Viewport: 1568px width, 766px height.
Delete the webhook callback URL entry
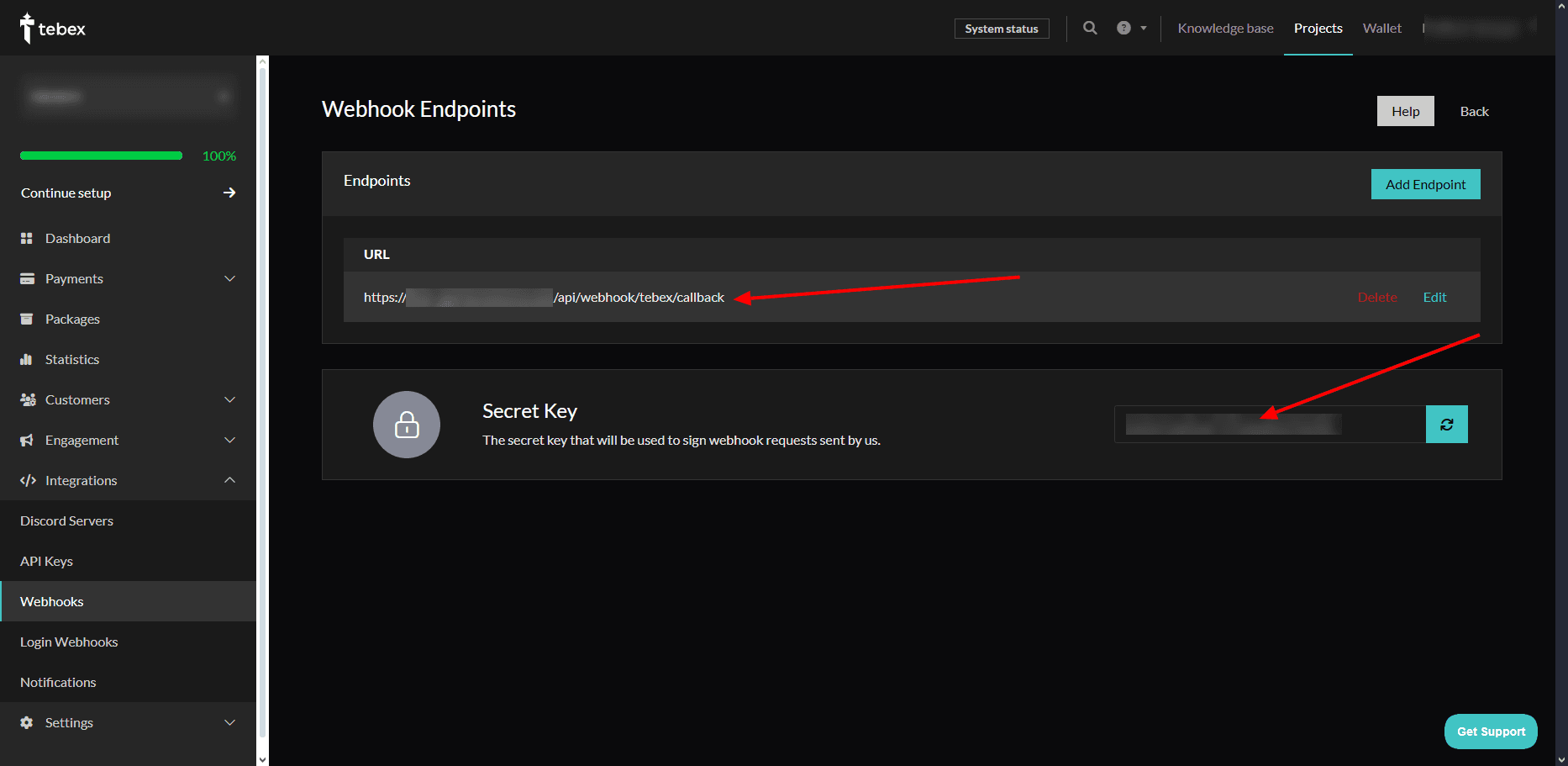(1377, 297)
